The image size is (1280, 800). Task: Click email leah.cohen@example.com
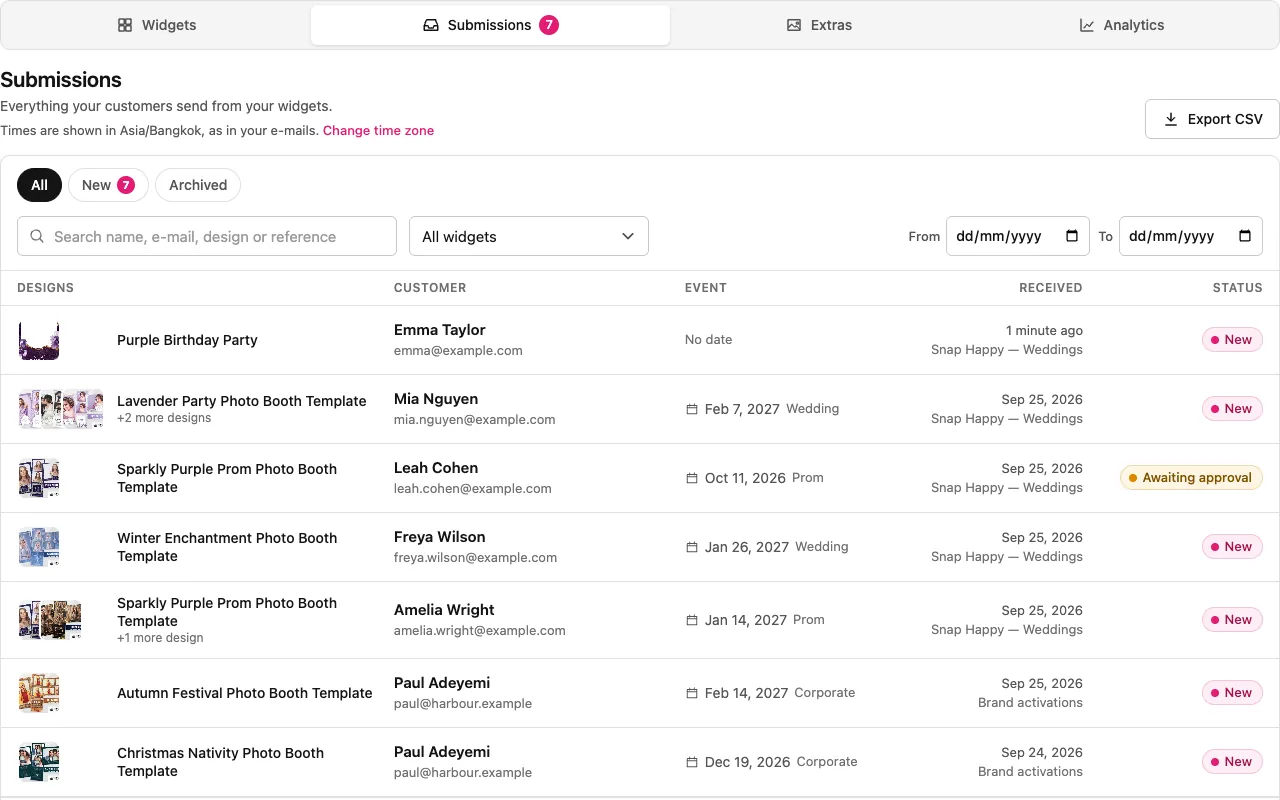pos(473,489)
